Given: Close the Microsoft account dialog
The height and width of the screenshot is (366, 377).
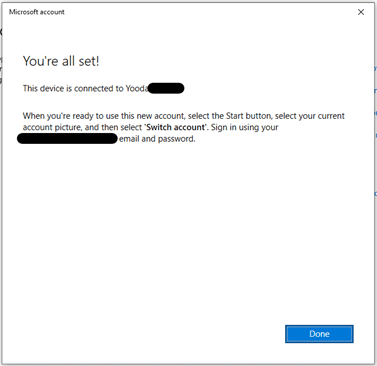Looking at the screenshot, I should [x=361, y=12].
